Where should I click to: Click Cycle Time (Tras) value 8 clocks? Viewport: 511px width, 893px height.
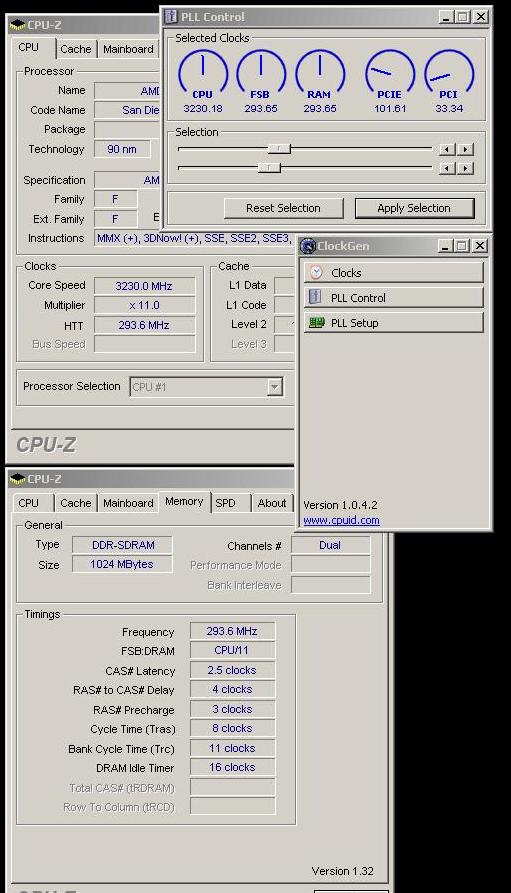[x=232, y=728]
